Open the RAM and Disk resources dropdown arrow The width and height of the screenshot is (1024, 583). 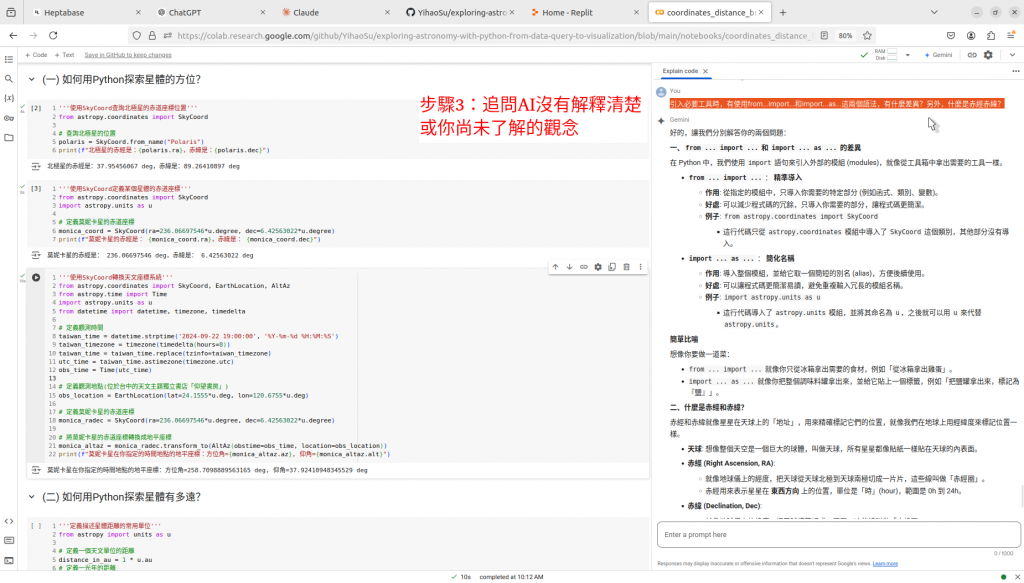click(x=908, y=55)
